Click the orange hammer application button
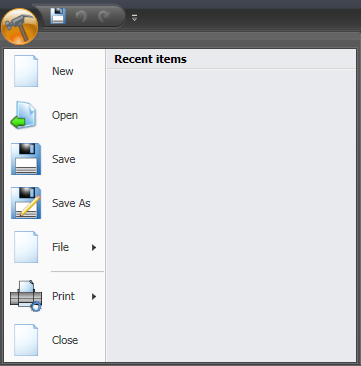This screenshot has height=366, width=361. 19,26
